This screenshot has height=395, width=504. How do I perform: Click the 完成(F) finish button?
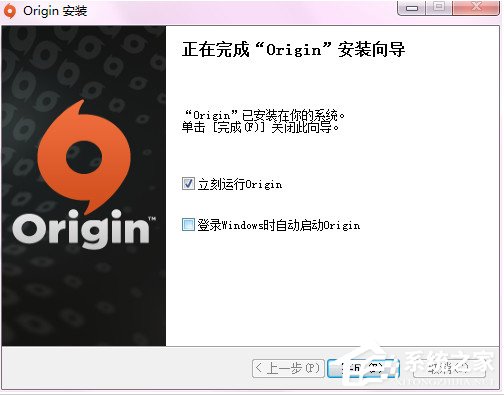363,368
